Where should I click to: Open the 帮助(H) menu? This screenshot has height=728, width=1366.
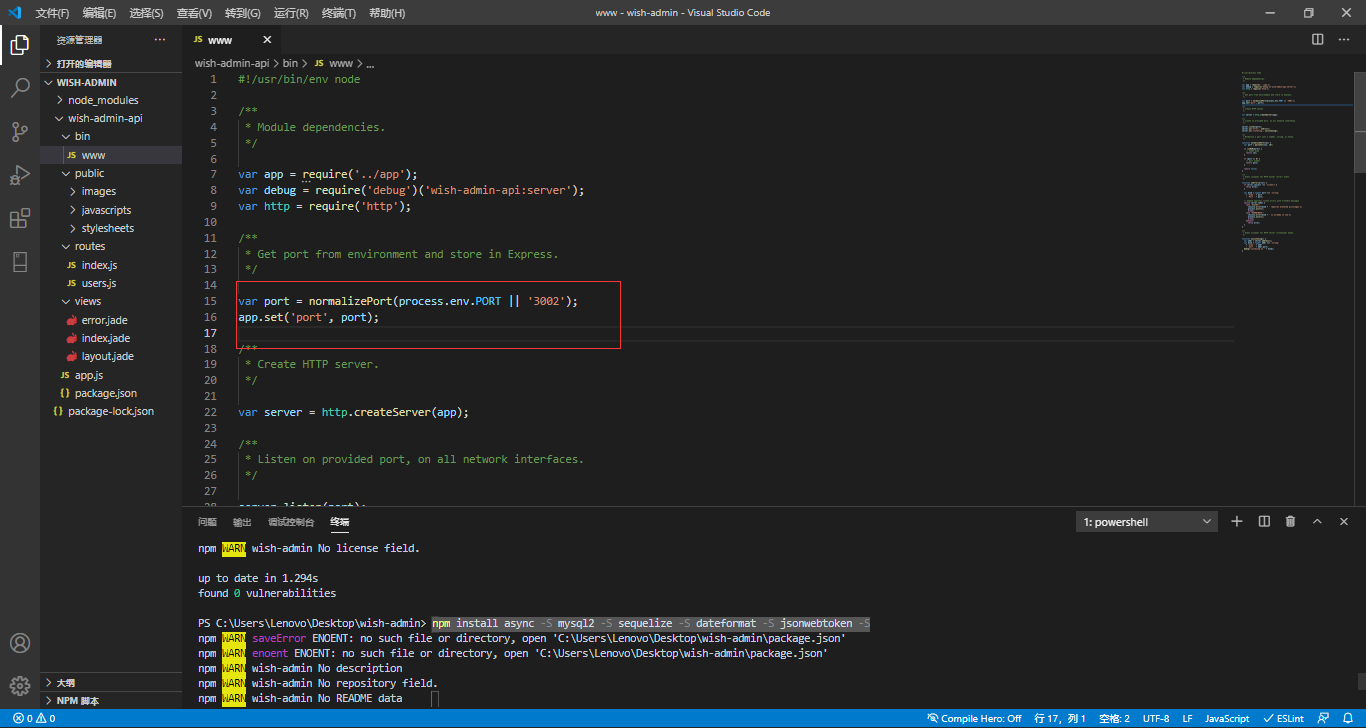pos(387,13)
